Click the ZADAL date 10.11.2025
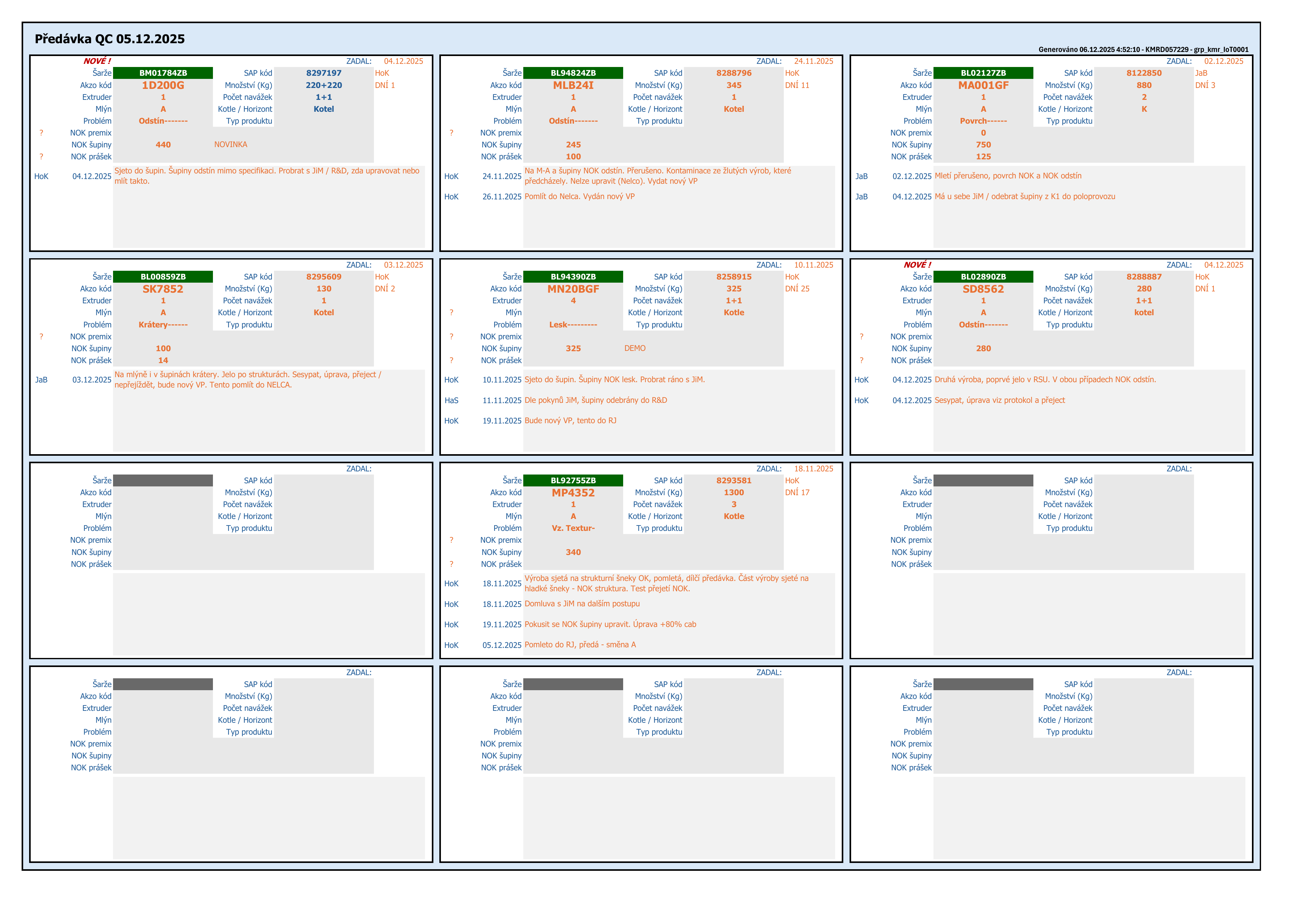The width and height of the screenshot is (1308, 924). click(814, 265)
